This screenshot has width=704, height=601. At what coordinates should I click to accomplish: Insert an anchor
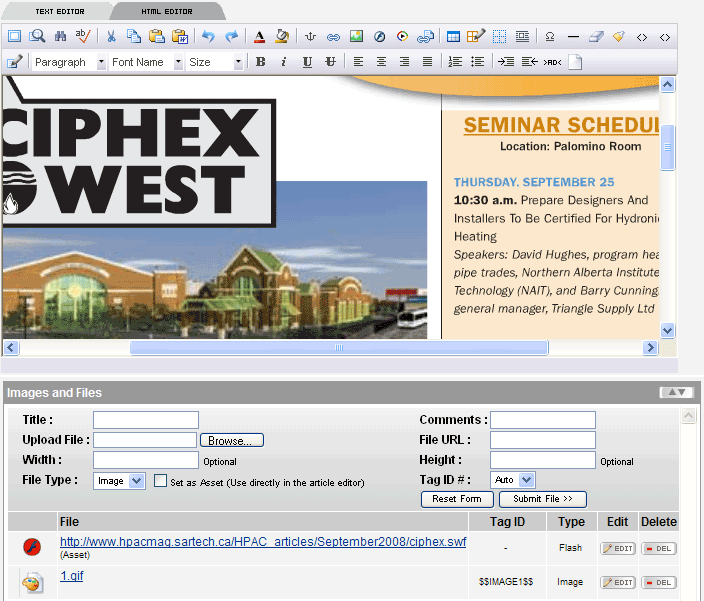(310, 36)
